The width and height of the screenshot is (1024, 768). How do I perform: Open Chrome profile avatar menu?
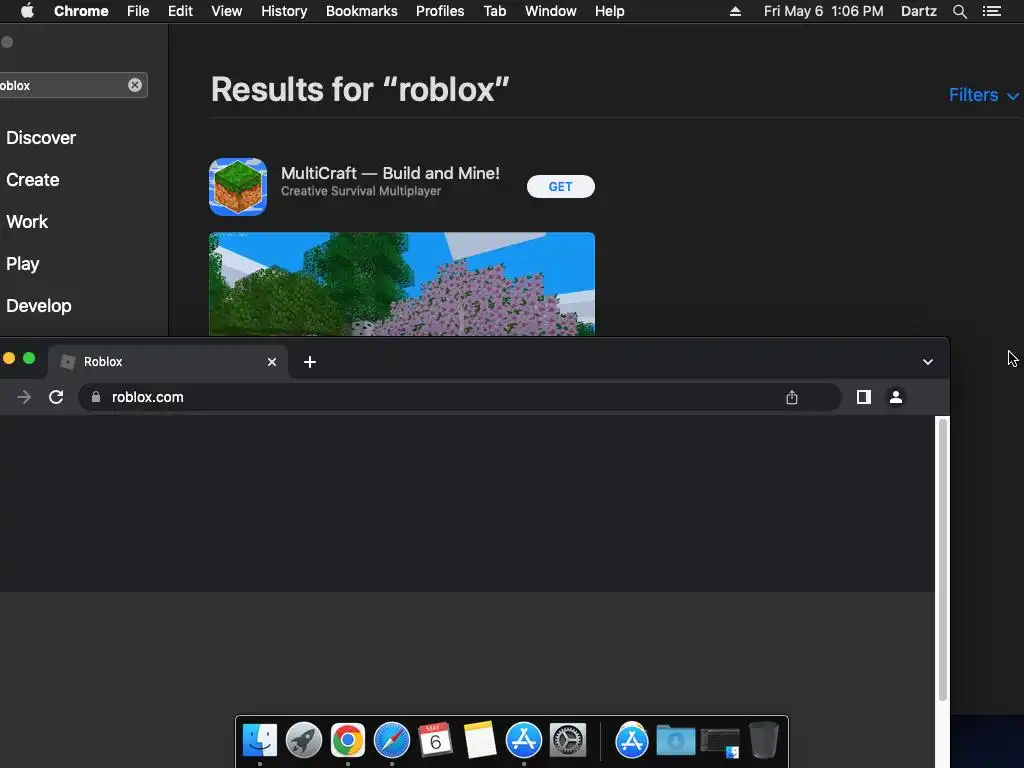click(896, 397)
